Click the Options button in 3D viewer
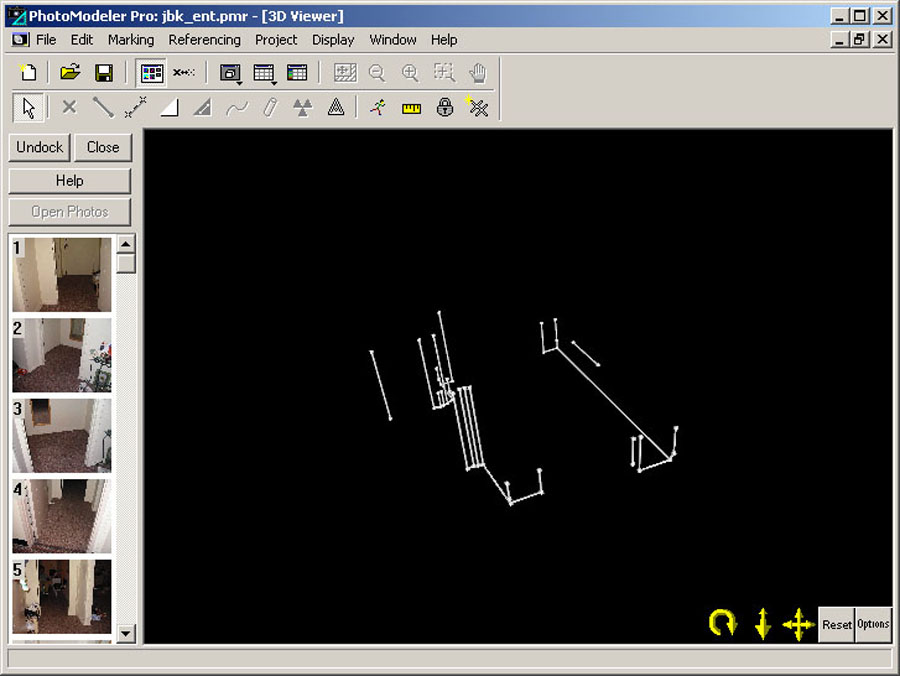Screen dimensions: 900x676 873,624
